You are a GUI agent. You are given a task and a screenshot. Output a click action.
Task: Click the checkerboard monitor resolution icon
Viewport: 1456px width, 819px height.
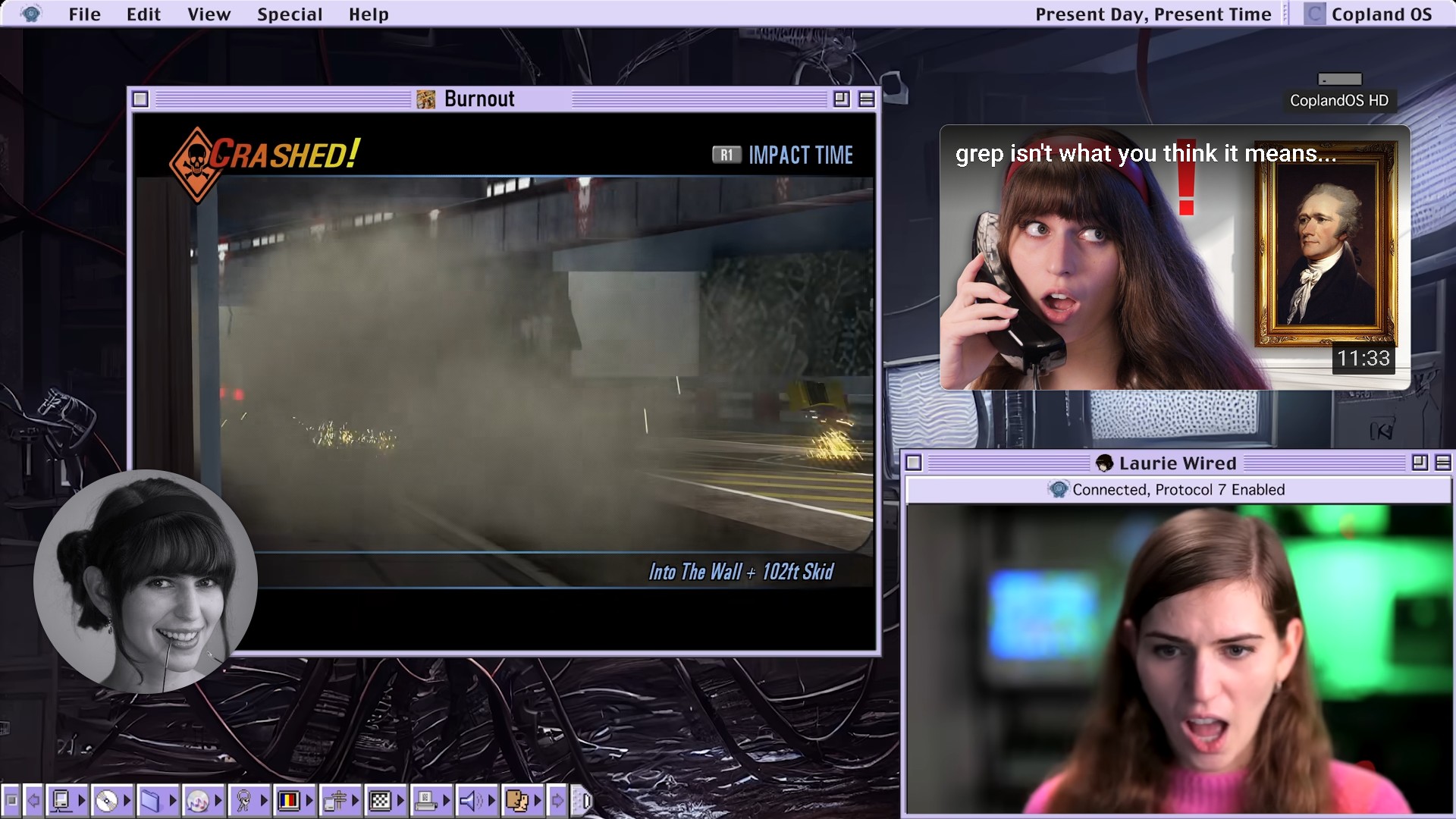tap(380, 800)
